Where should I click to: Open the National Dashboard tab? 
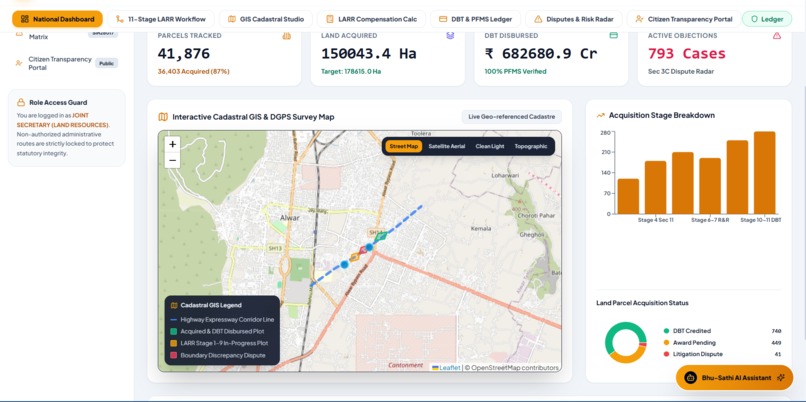point(58,19)
